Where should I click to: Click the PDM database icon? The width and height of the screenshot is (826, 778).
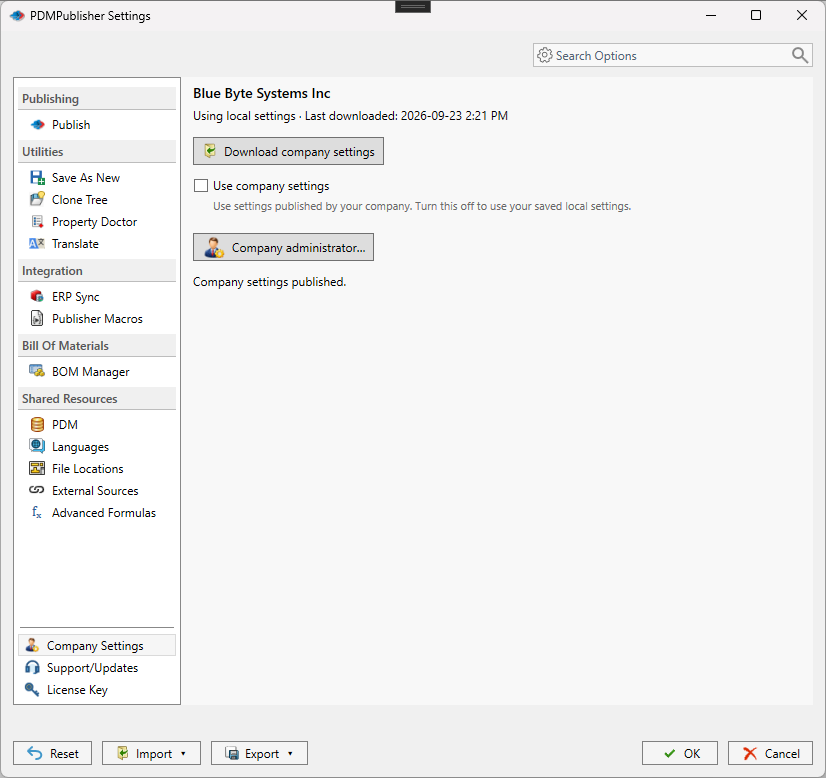[x=37, y=425]
